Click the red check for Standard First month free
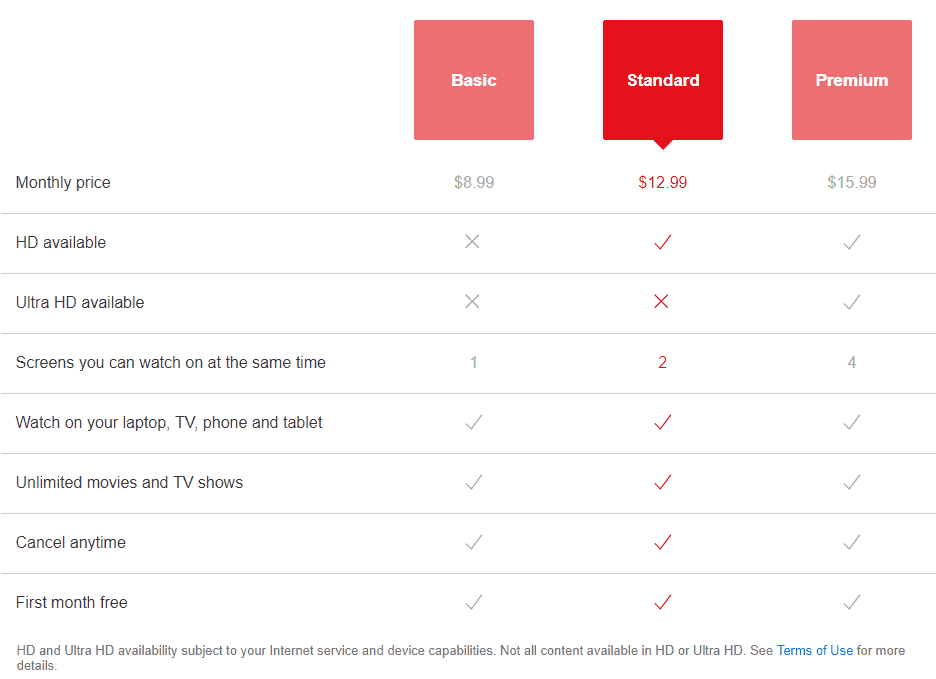The image size is (936, 679). tap(662, 602)
